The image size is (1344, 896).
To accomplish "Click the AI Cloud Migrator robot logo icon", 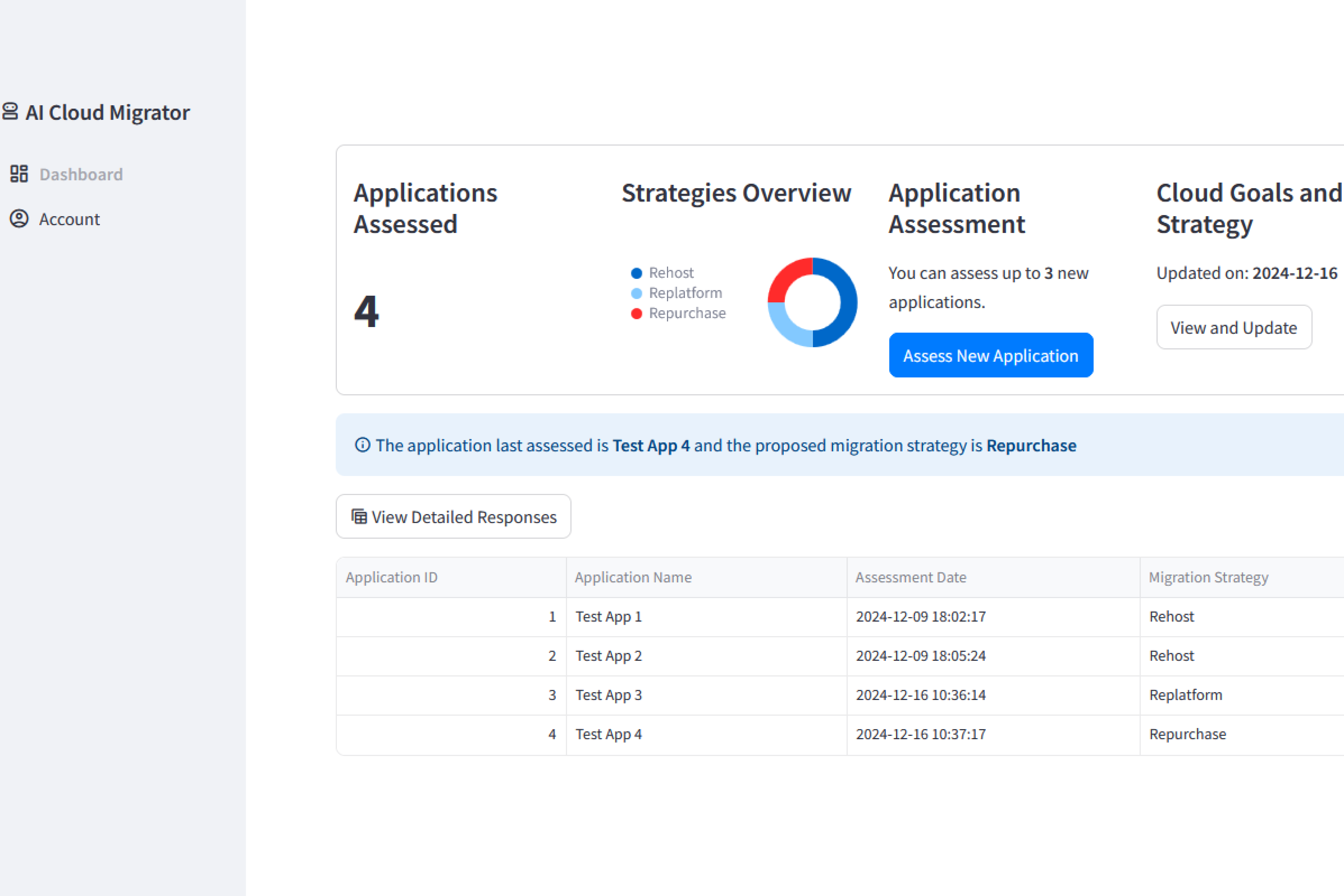I will click(10, 111).
